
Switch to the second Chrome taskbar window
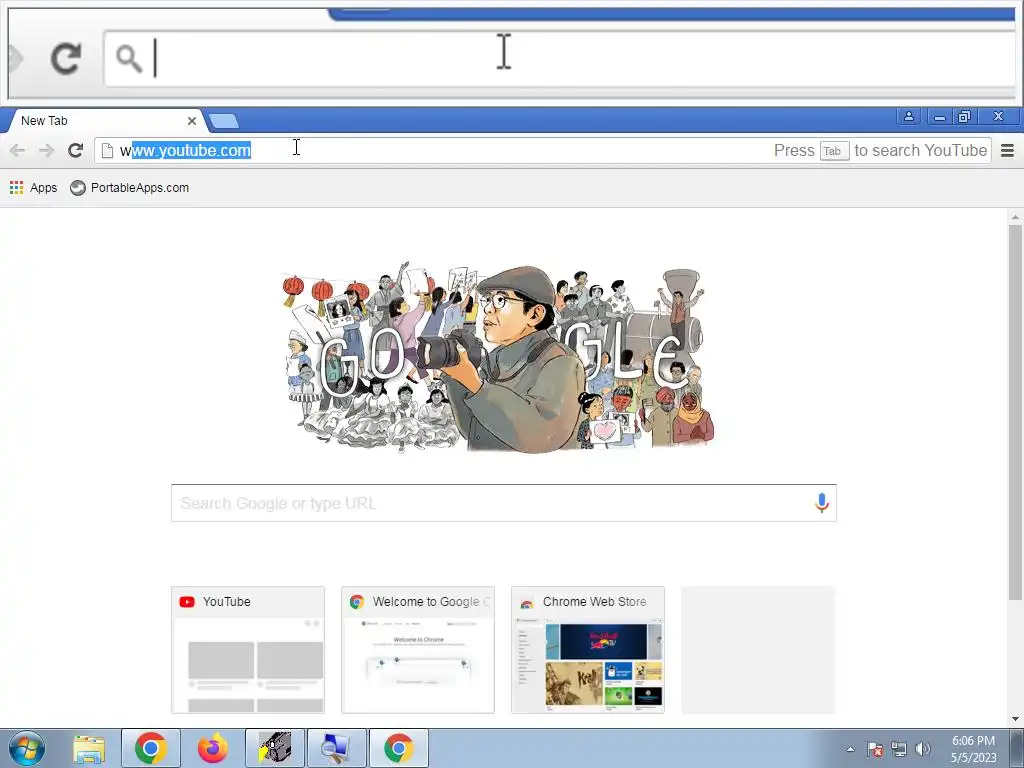point(399,748)
